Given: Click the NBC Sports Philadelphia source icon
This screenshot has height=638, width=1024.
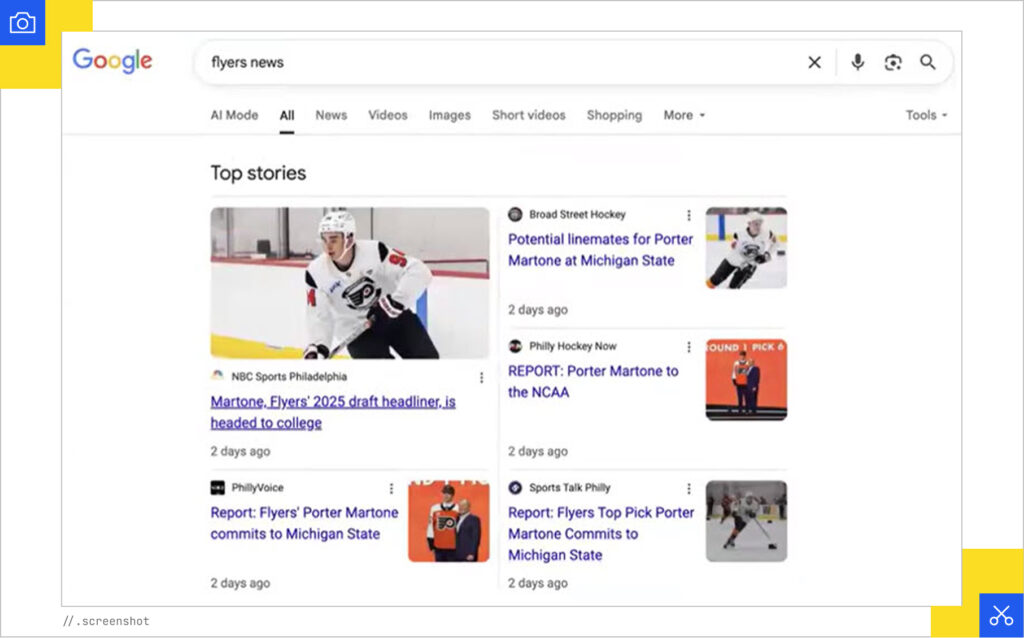Looking at the screenshot, I should (x=220, y=377).
